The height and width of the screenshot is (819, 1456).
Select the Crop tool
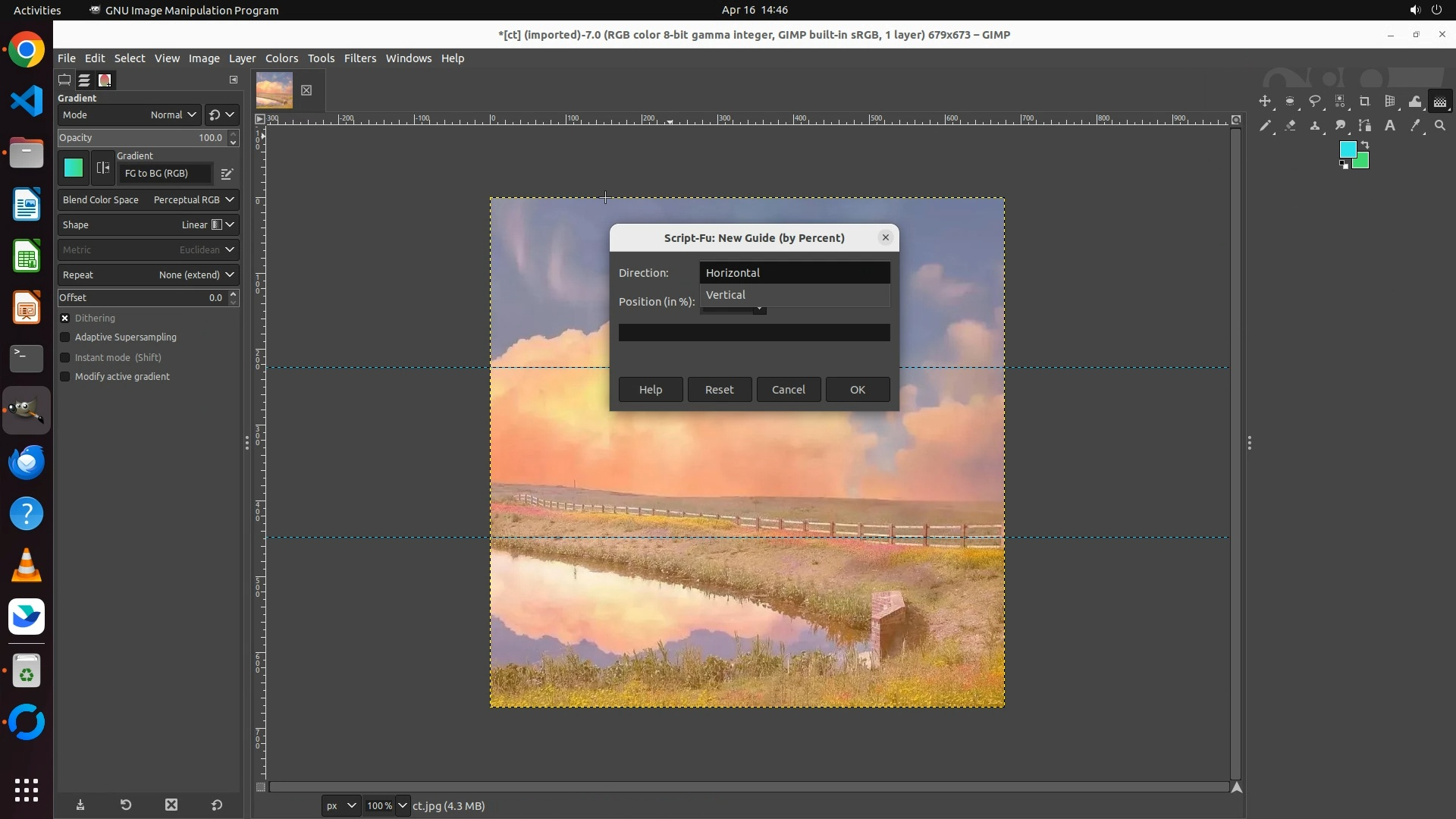1365,102
